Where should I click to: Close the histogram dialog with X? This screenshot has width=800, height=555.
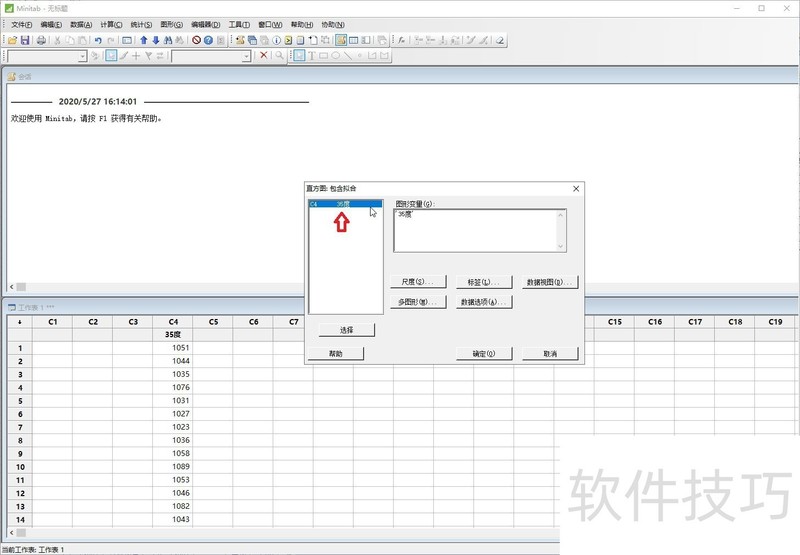coord(576,189)
